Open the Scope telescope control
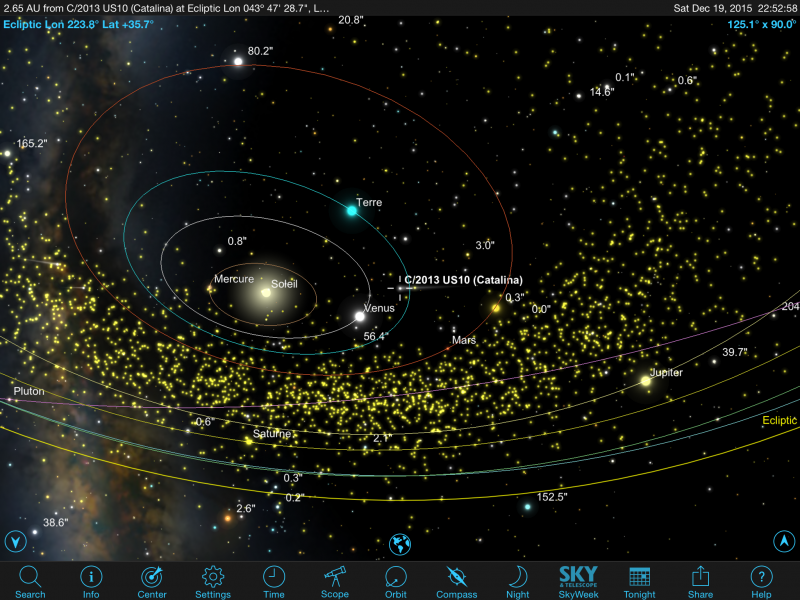Image resolution: width=800 pixels, height=600 pixels. [335, 582]
